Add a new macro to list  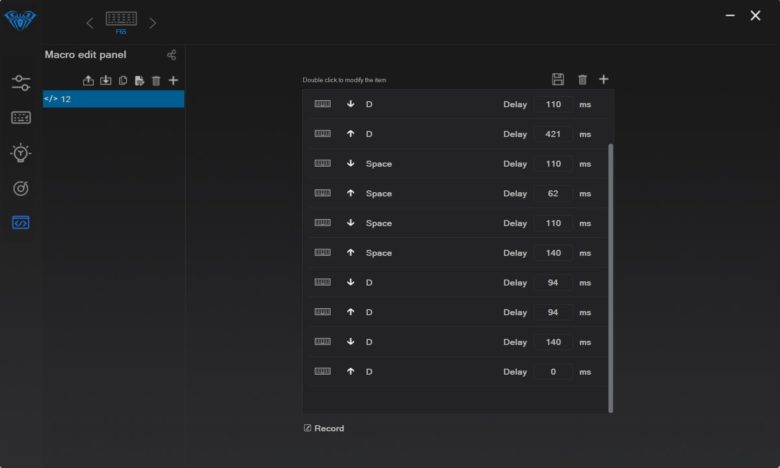click(173, 80)
